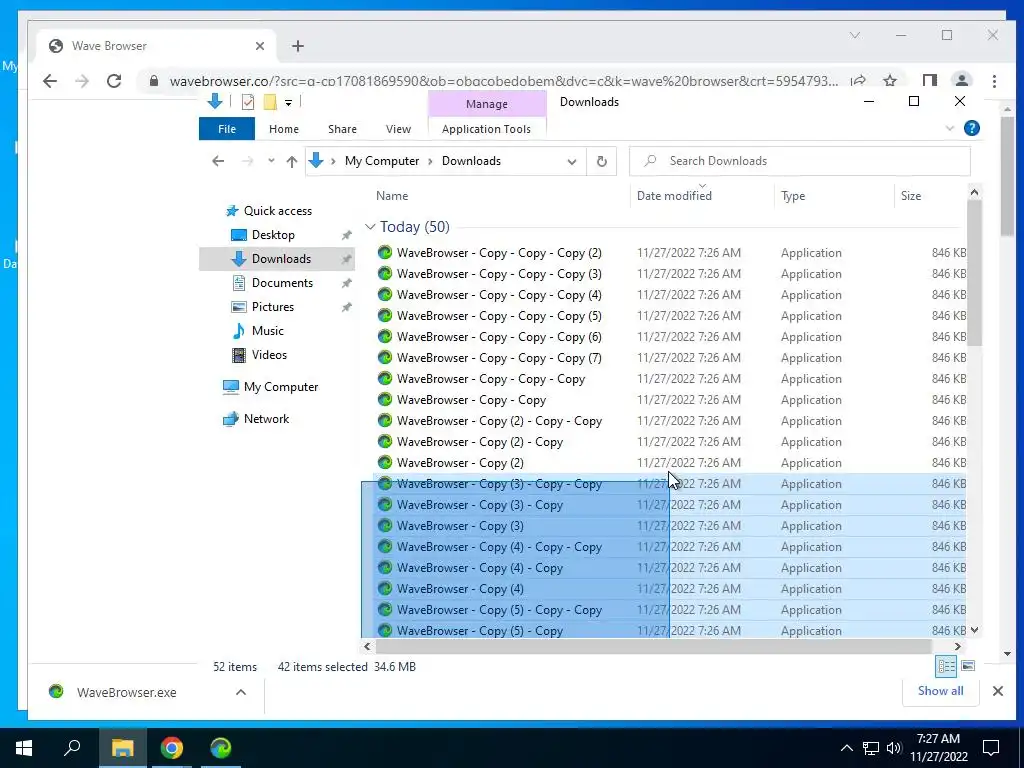Click the Chrome taskbar icon
This screenshot has width=1024, height=768.
(171, 748)
